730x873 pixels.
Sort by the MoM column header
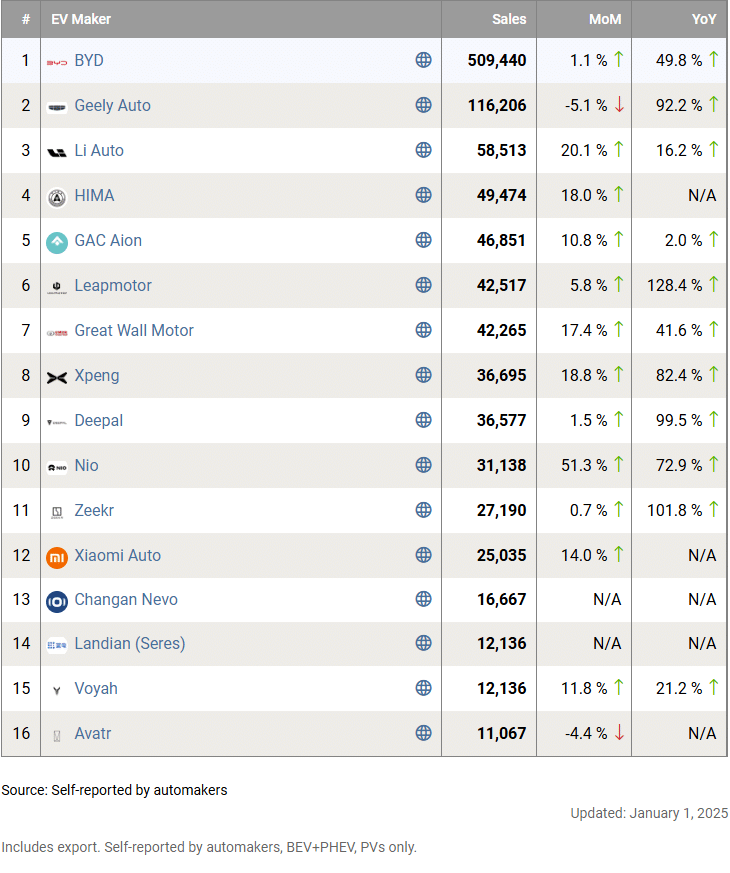tap(604, 19)
